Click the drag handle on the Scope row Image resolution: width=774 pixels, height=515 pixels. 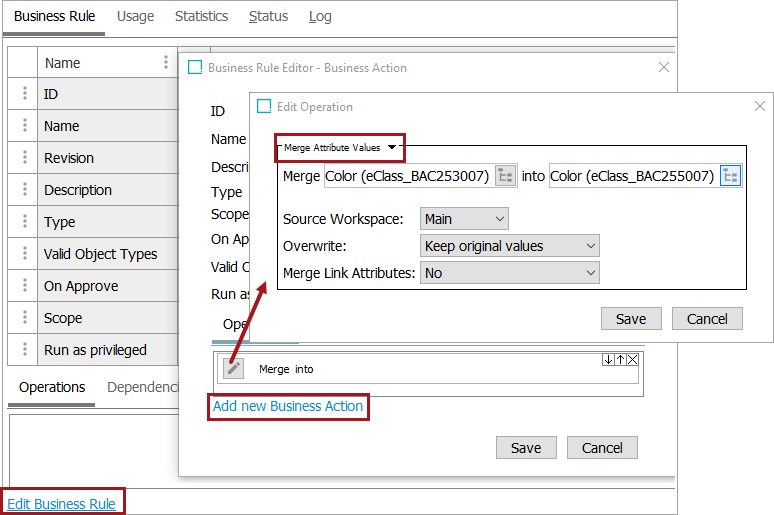(x=25, y=318)
